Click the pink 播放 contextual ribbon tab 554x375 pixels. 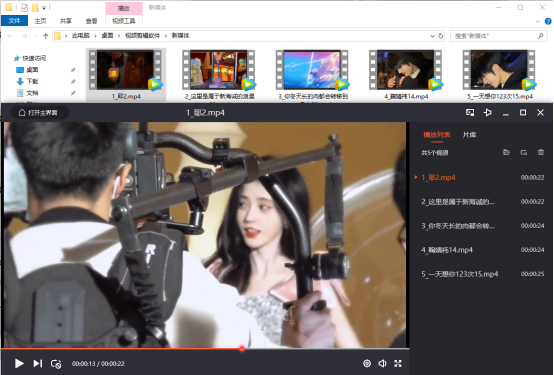click(x=124, y=8)
